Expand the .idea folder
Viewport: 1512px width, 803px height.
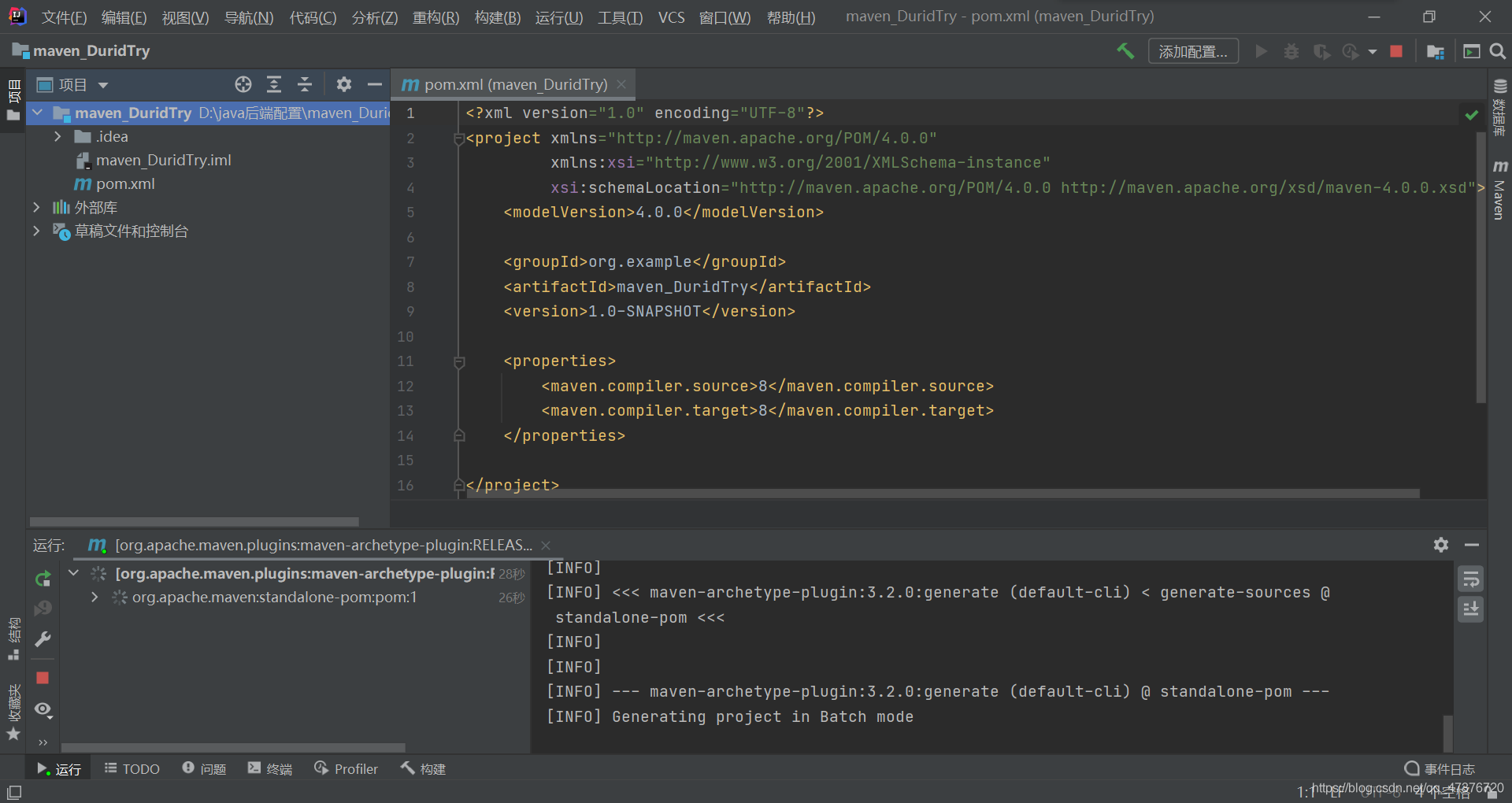[57, 137]
